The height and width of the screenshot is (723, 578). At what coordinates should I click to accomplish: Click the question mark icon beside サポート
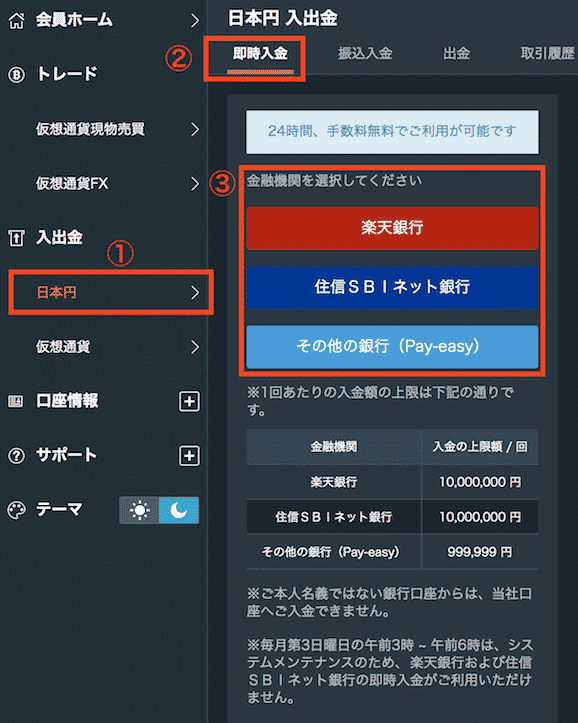coord(16,456)
